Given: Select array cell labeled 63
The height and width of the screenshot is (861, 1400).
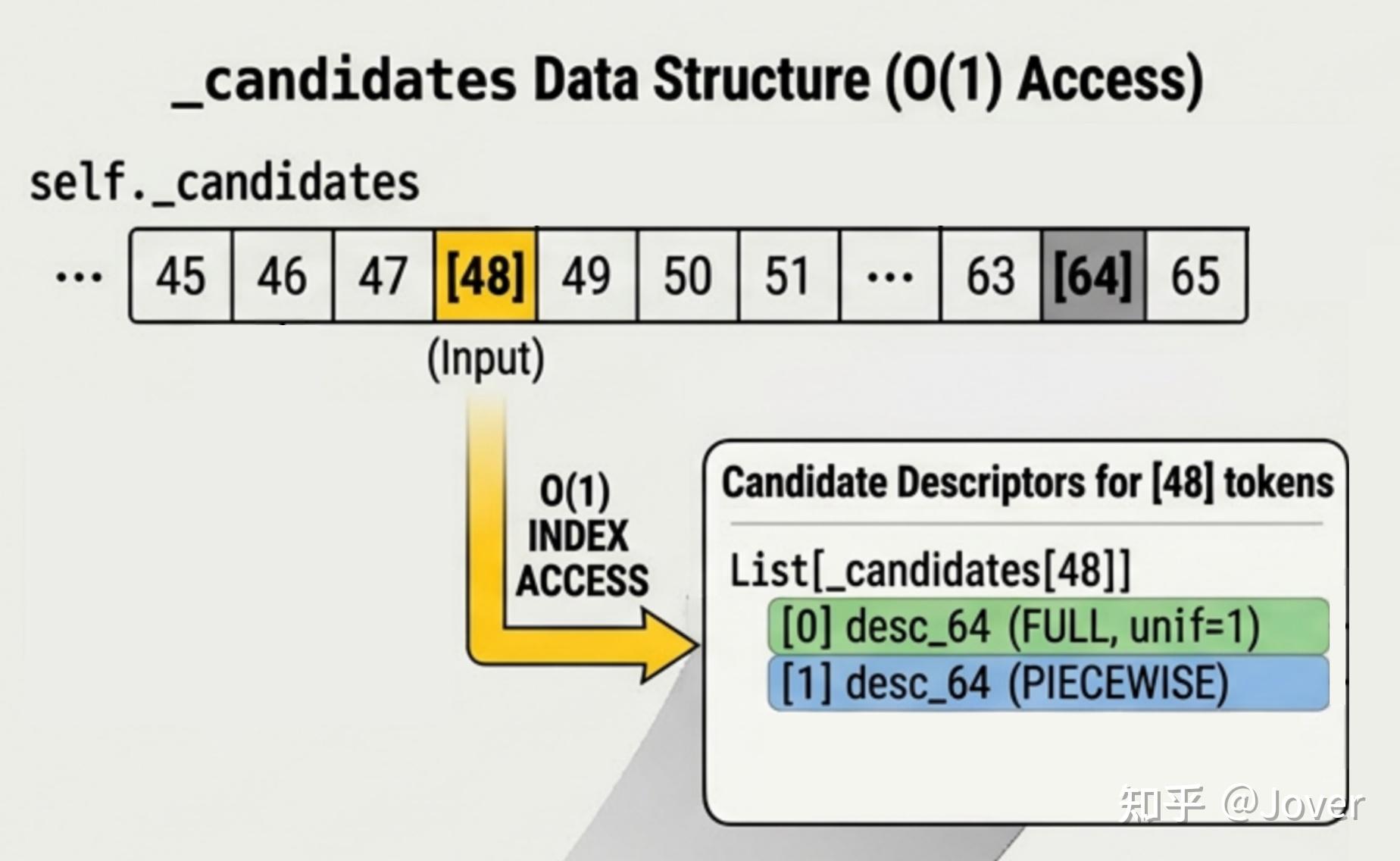Looking at the screenshot, I should click(992, 276).
